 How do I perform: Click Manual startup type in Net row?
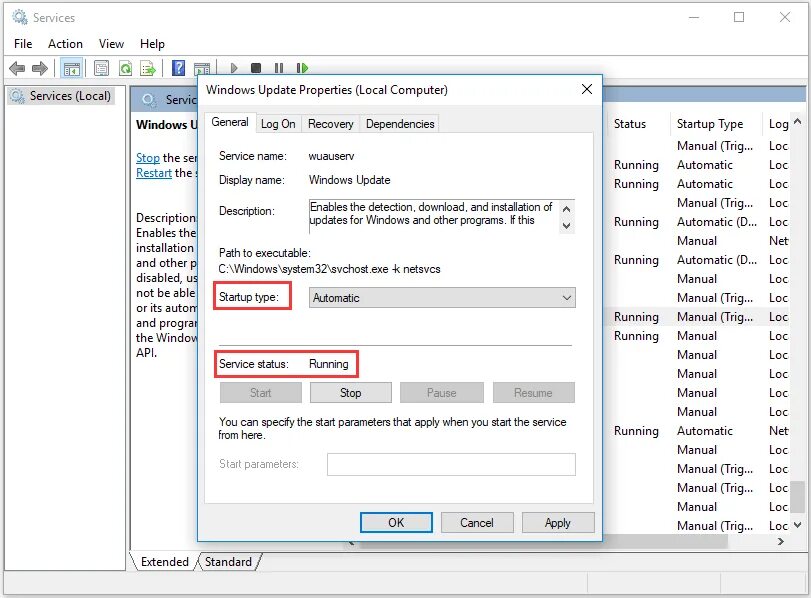pyautogui.click(x=697, y=241)
